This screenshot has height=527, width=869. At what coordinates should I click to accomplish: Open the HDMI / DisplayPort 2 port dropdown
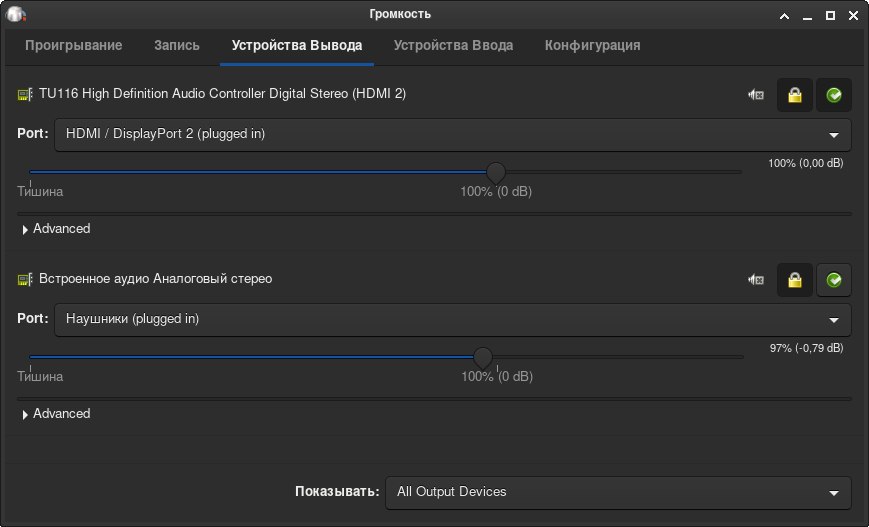click(x=452, y=135)
